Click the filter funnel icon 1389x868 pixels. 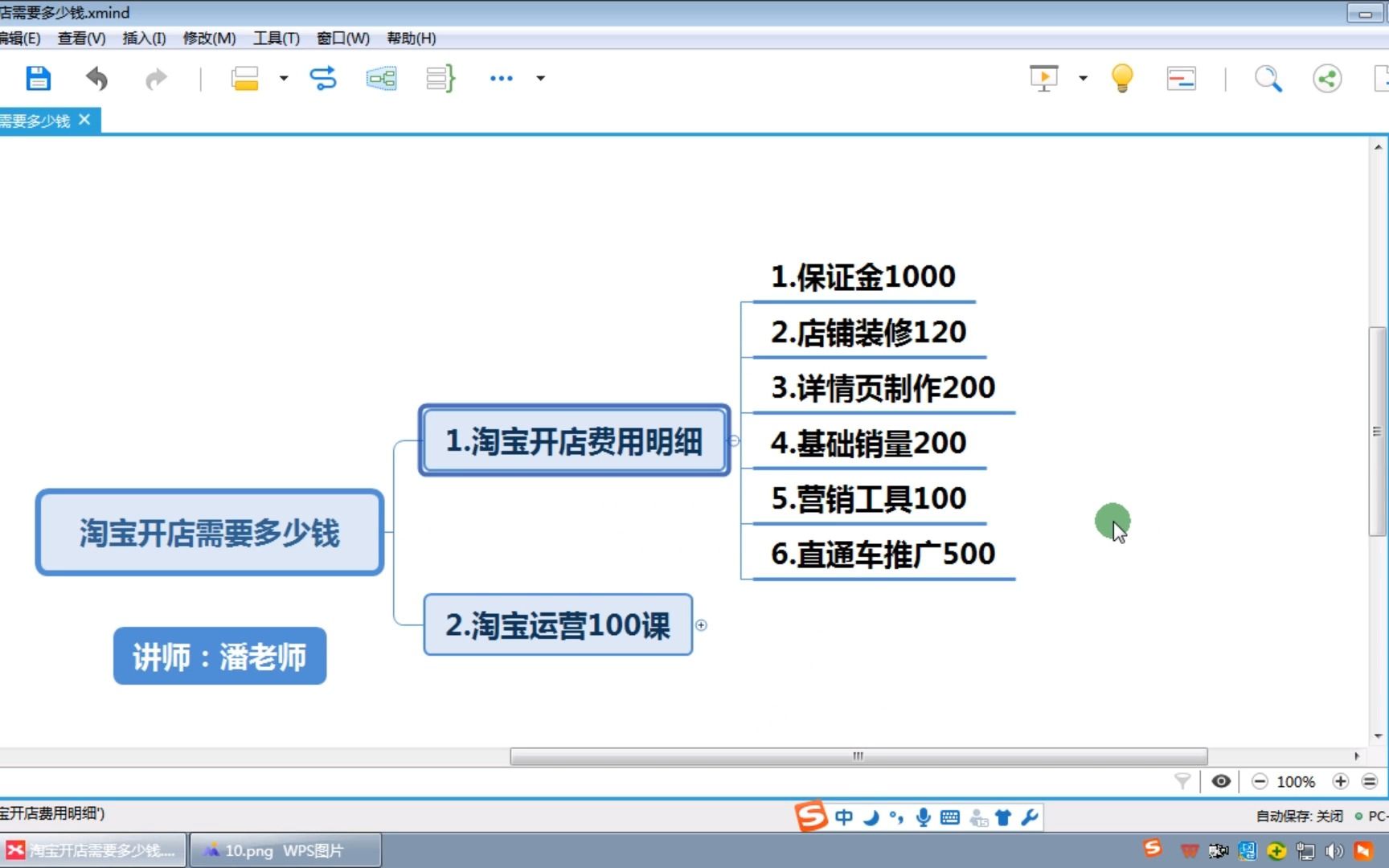(x=1182, y=781)
